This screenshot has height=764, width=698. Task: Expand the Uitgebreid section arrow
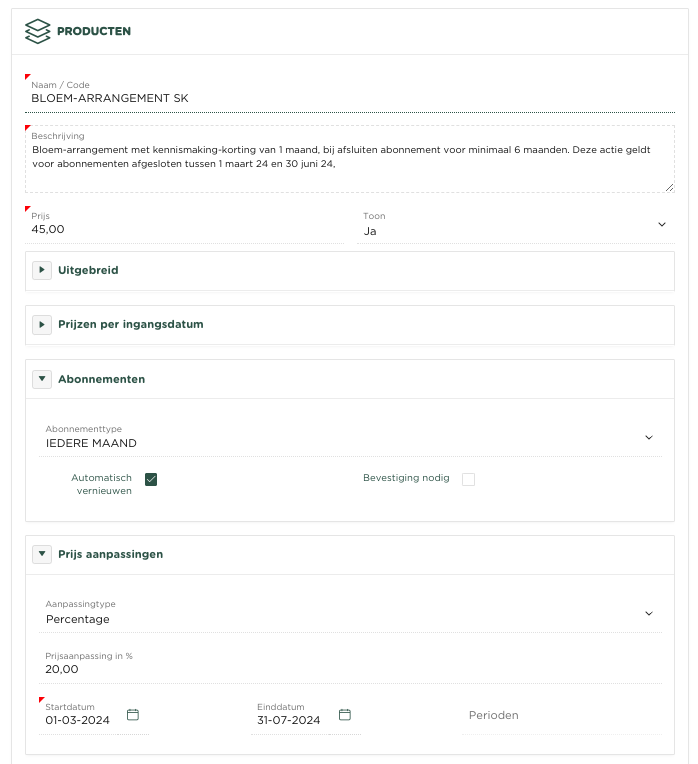click(x=42, y=270)
